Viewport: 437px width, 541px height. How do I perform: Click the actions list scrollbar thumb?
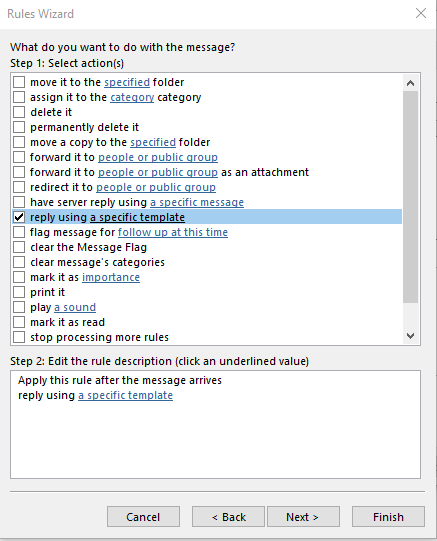(x=410, y=197)
